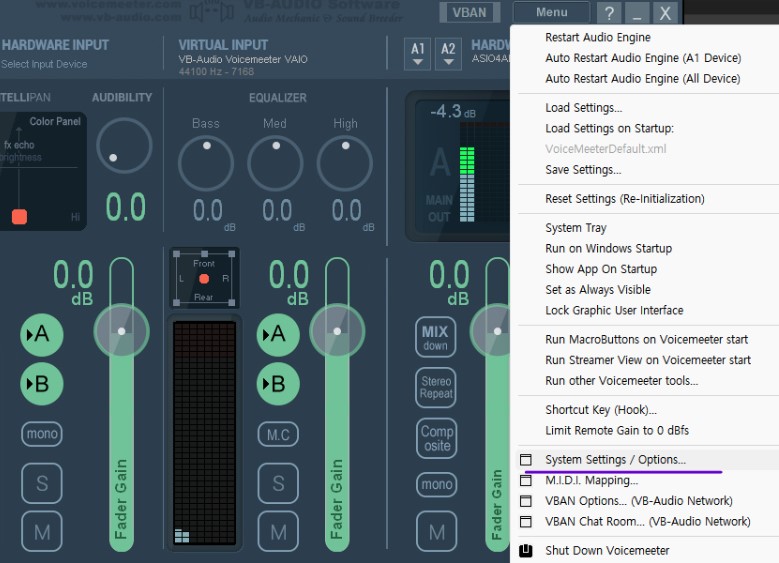Screen dimensions: 779x563
Task: Toggle bus A on virtual input strip
Action: 278,334
